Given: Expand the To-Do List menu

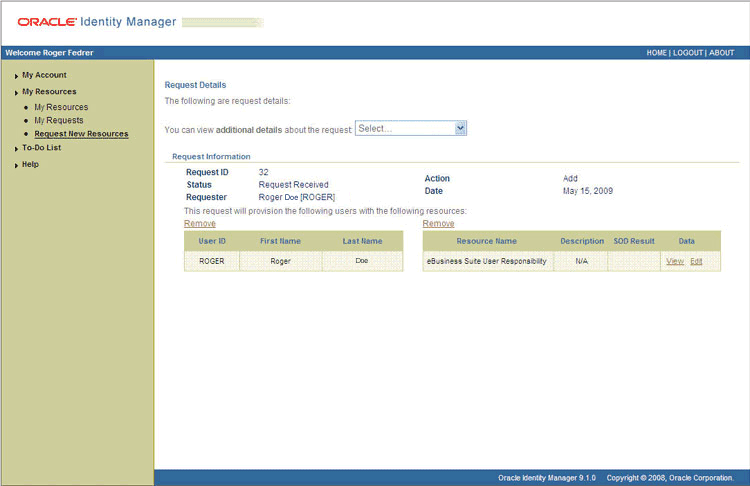Looking at the screenshot, I should coord(41,148).
